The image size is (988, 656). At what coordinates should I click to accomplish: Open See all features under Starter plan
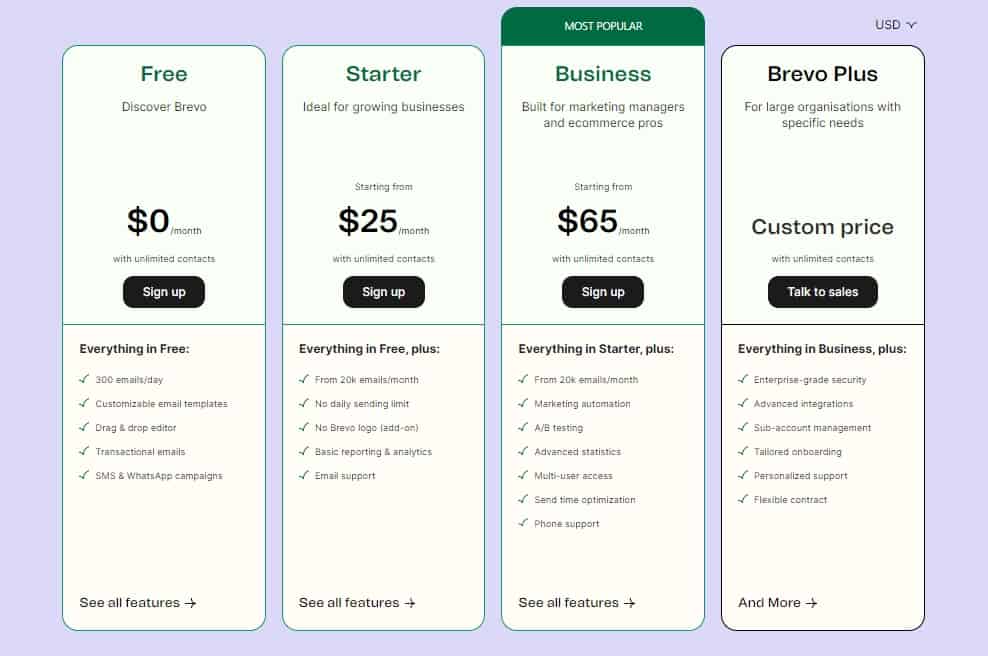click(x=357, y=602)
